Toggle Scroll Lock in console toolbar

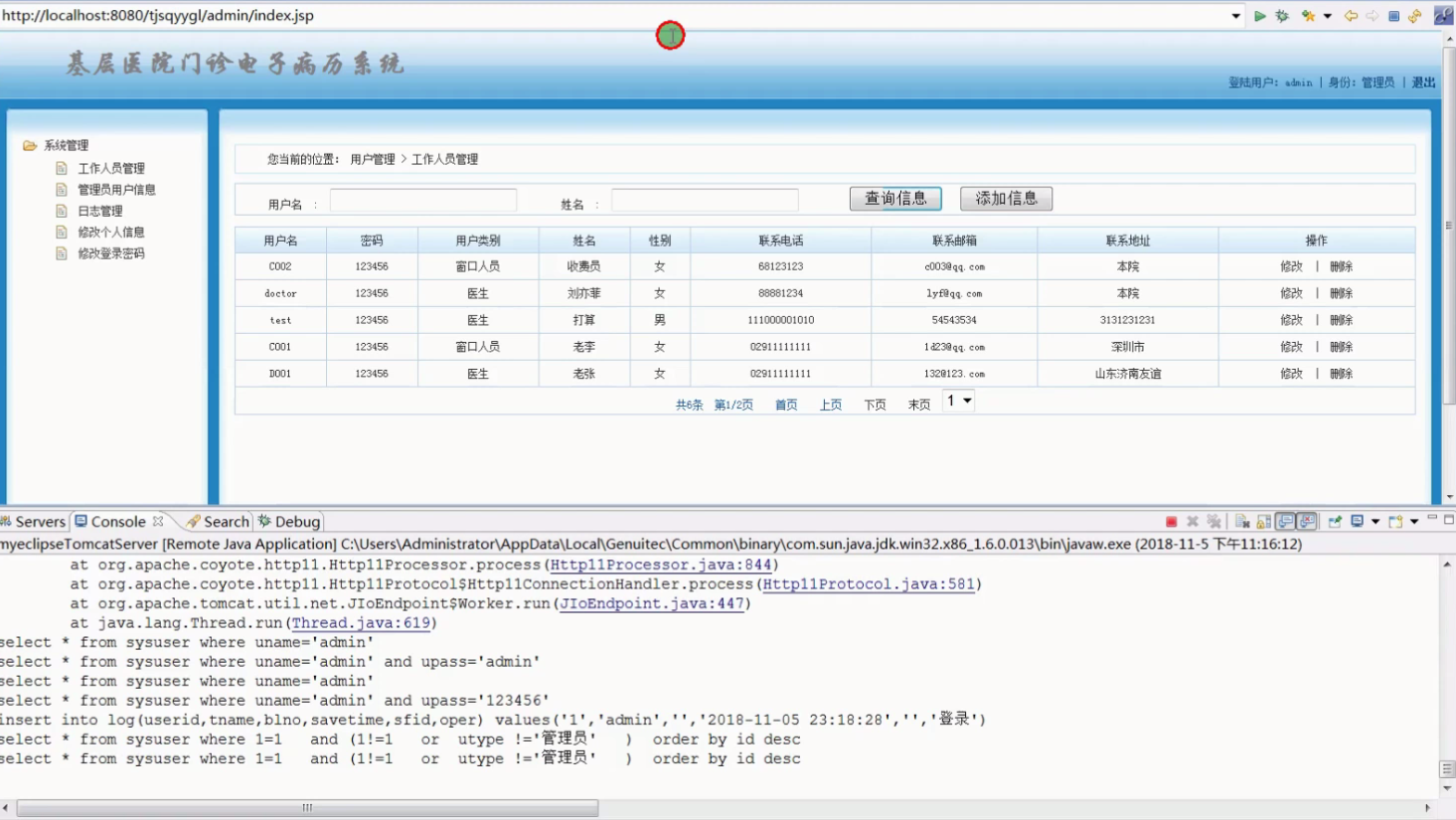pos(1264,522)
